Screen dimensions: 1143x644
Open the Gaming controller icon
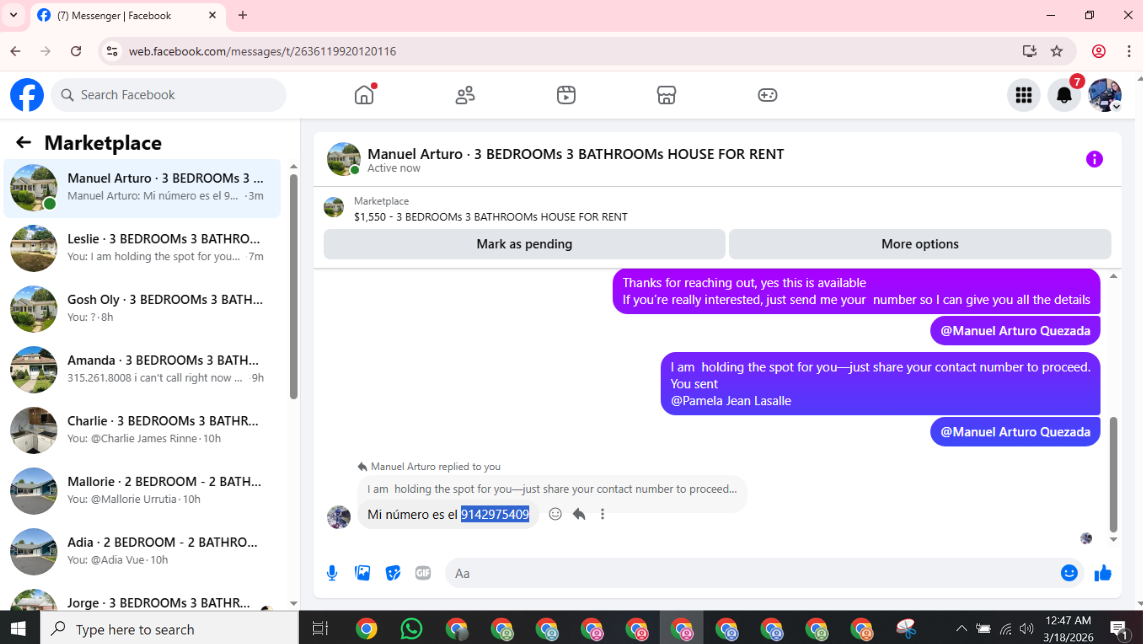[x=767, y=95]
